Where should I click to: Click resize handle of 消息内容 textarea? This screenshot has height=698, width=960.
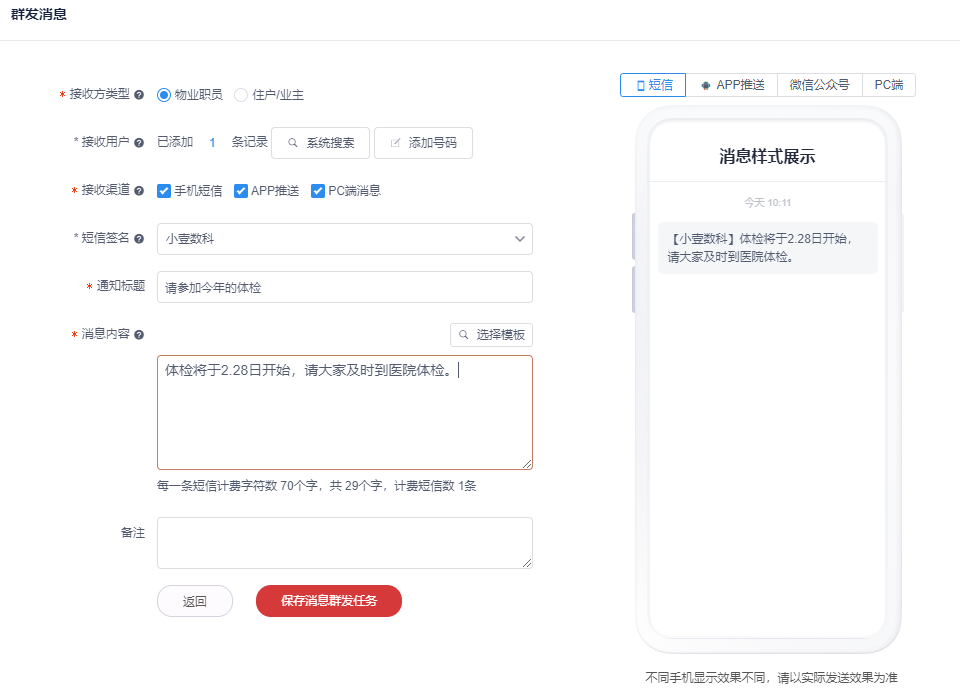[527, 464]
